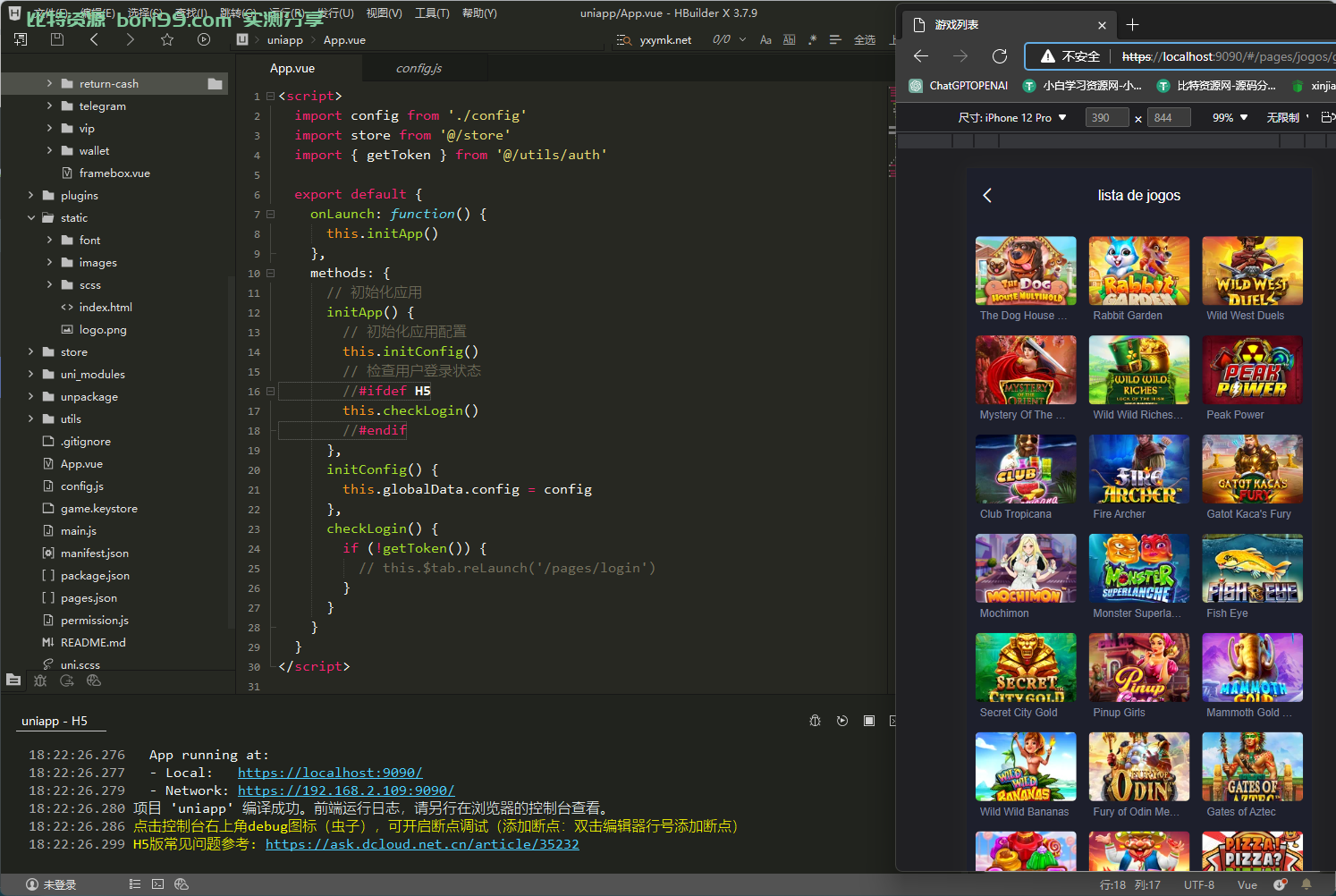
Task: Click the star bookmark icon in HBuilder toolbar
Action: [167, 39]
